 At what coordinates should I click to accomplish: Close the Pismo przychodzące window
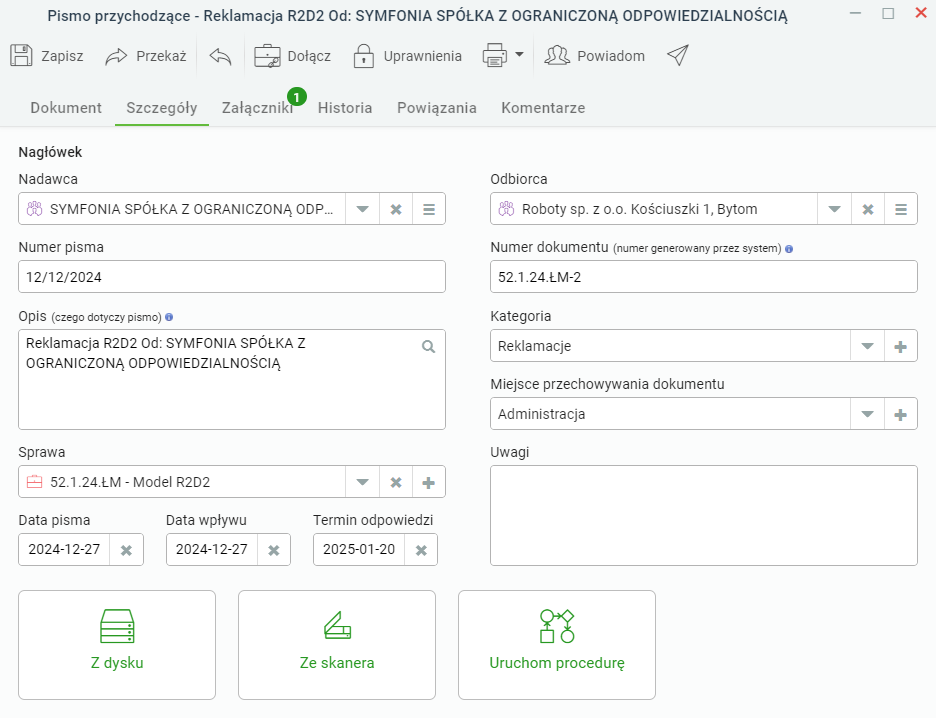[921, 13]
